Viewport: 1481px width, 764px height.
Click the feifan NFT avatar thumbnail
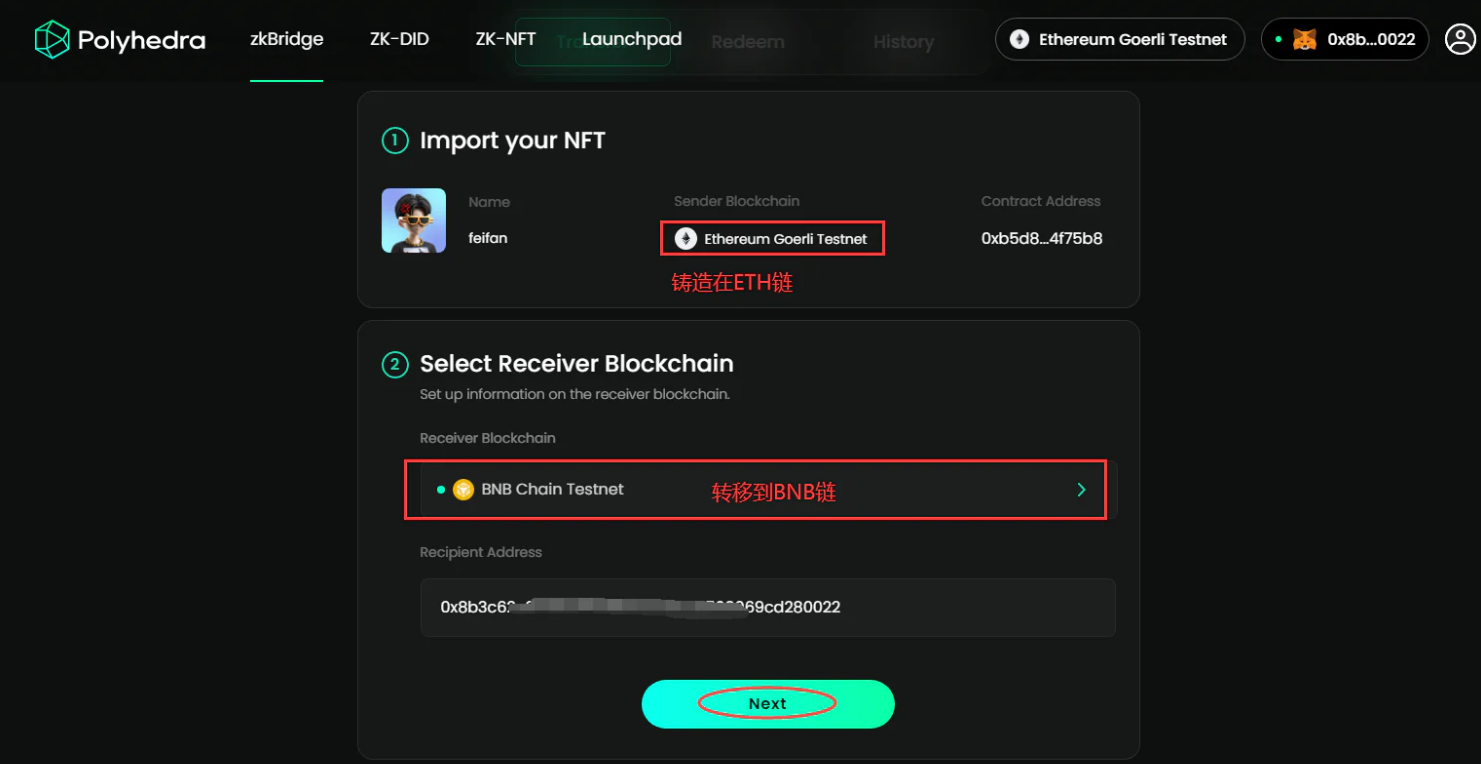click(x=413, y=220)
